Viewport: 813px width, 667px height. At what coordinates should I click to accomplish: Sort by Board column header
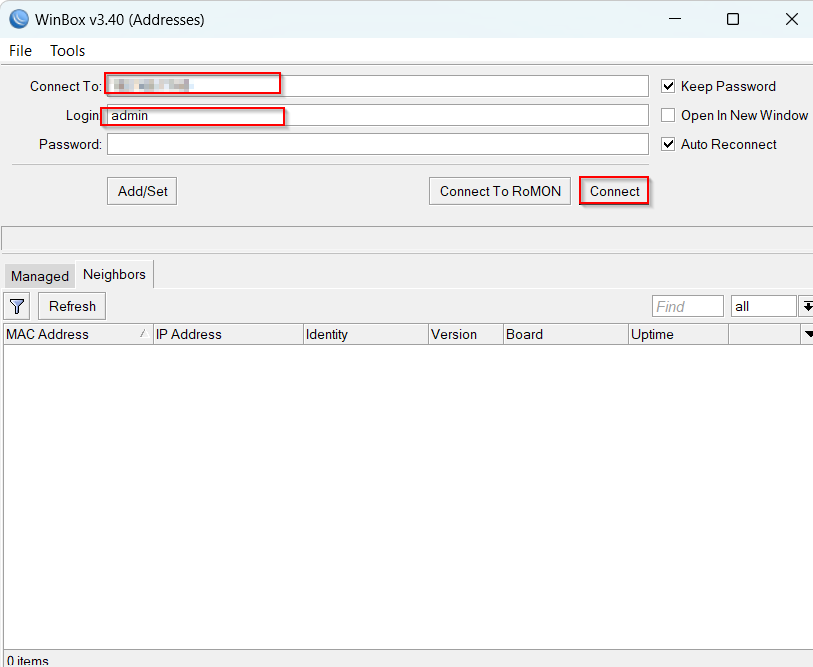click(x=566, y=334)
